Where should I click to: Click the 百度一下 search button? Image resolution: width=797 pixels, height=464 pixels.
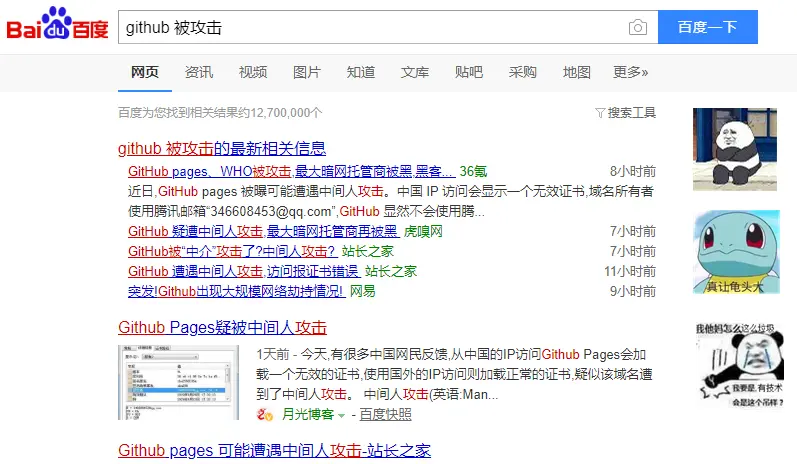pos(708,27)
